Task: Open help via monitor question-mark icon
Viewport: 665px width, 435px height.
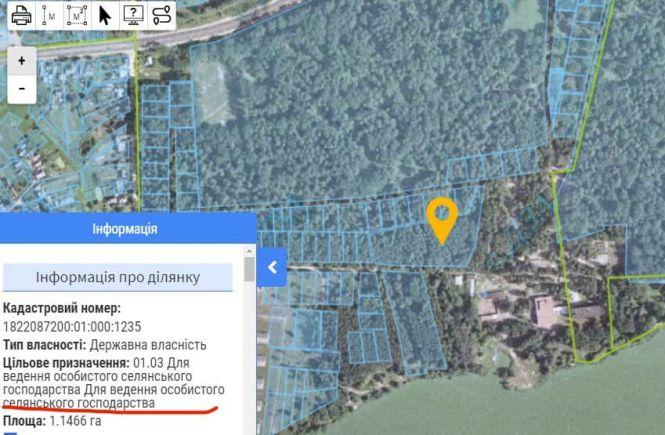Action: point(133,15)
